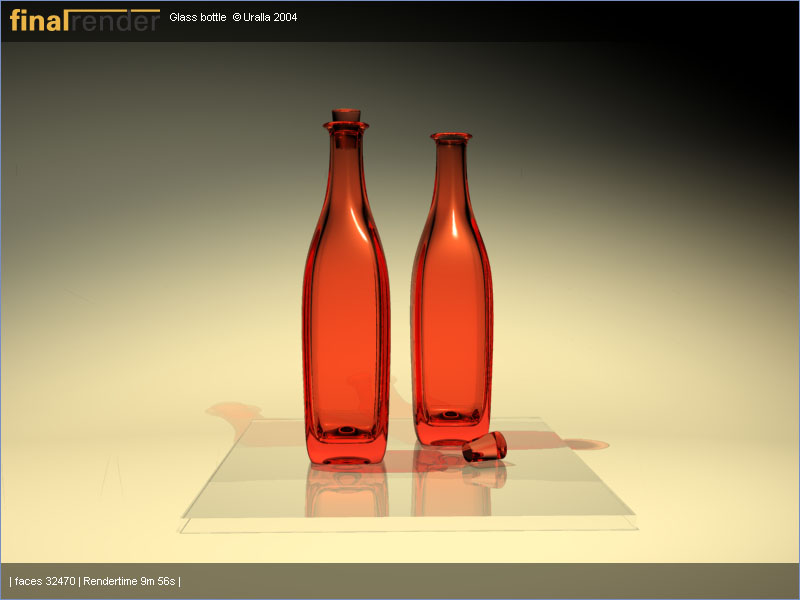Click the 'faces 32470' status text
The height and width of the screenshot is (600, 800).
tap(45, 581)
